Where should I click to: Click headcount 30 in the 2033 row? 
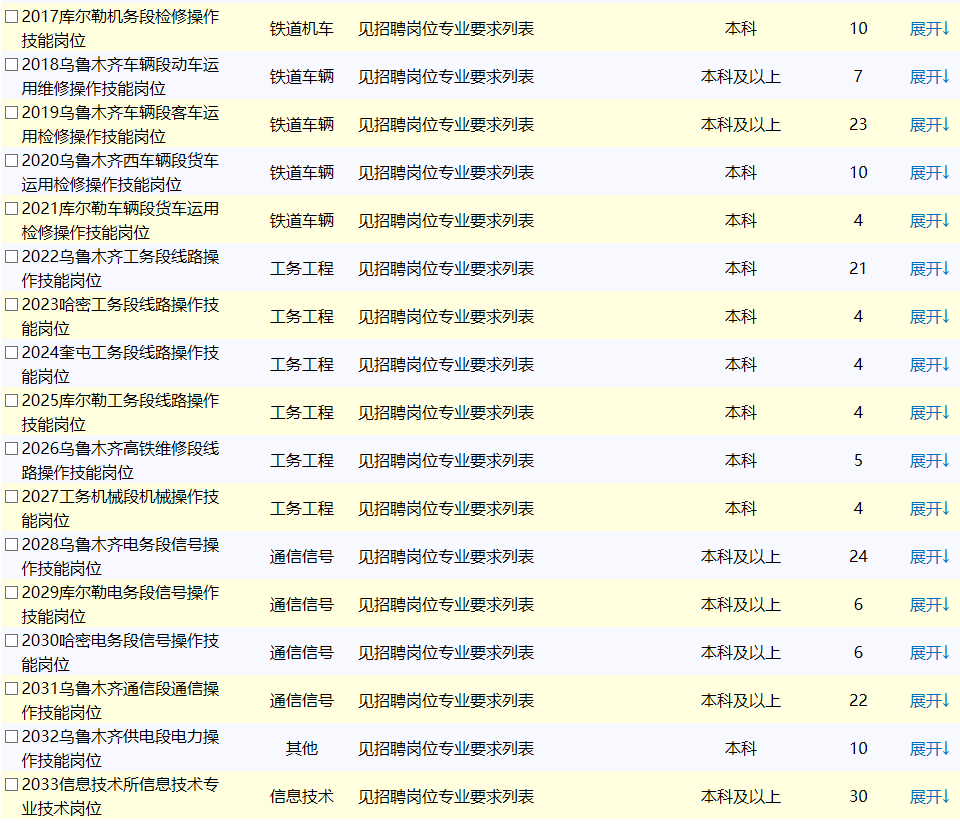tap(858, 796)
